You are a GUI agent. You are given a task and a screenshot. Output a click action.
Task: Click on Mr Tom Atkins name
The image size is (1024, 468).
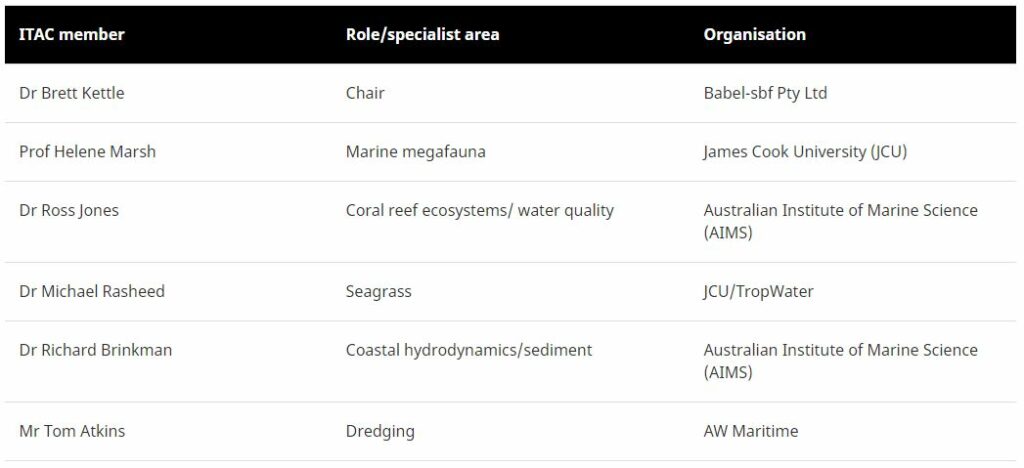pos(72,432)
